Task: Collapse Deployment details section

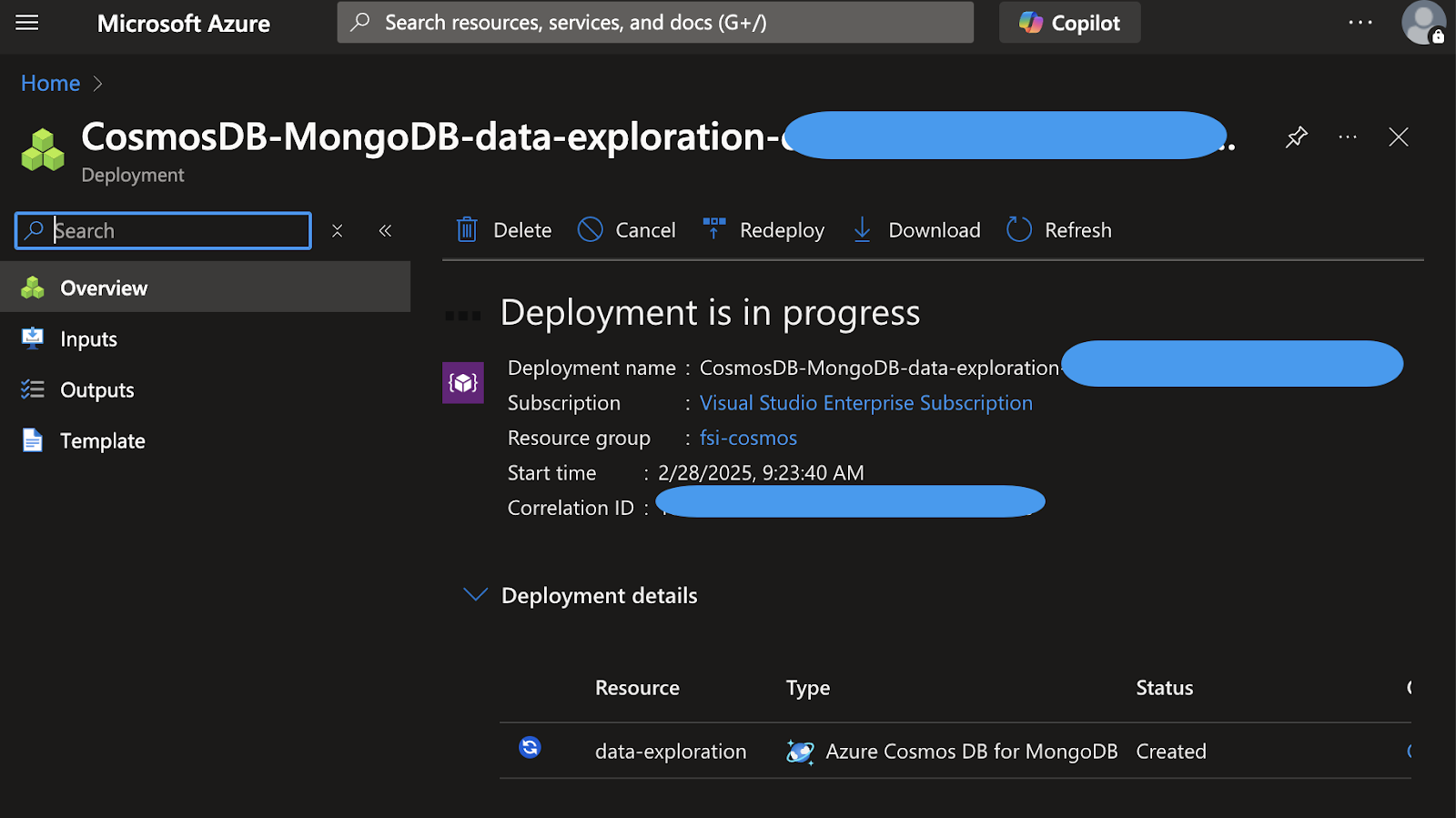Action: [x=475, y=595]
